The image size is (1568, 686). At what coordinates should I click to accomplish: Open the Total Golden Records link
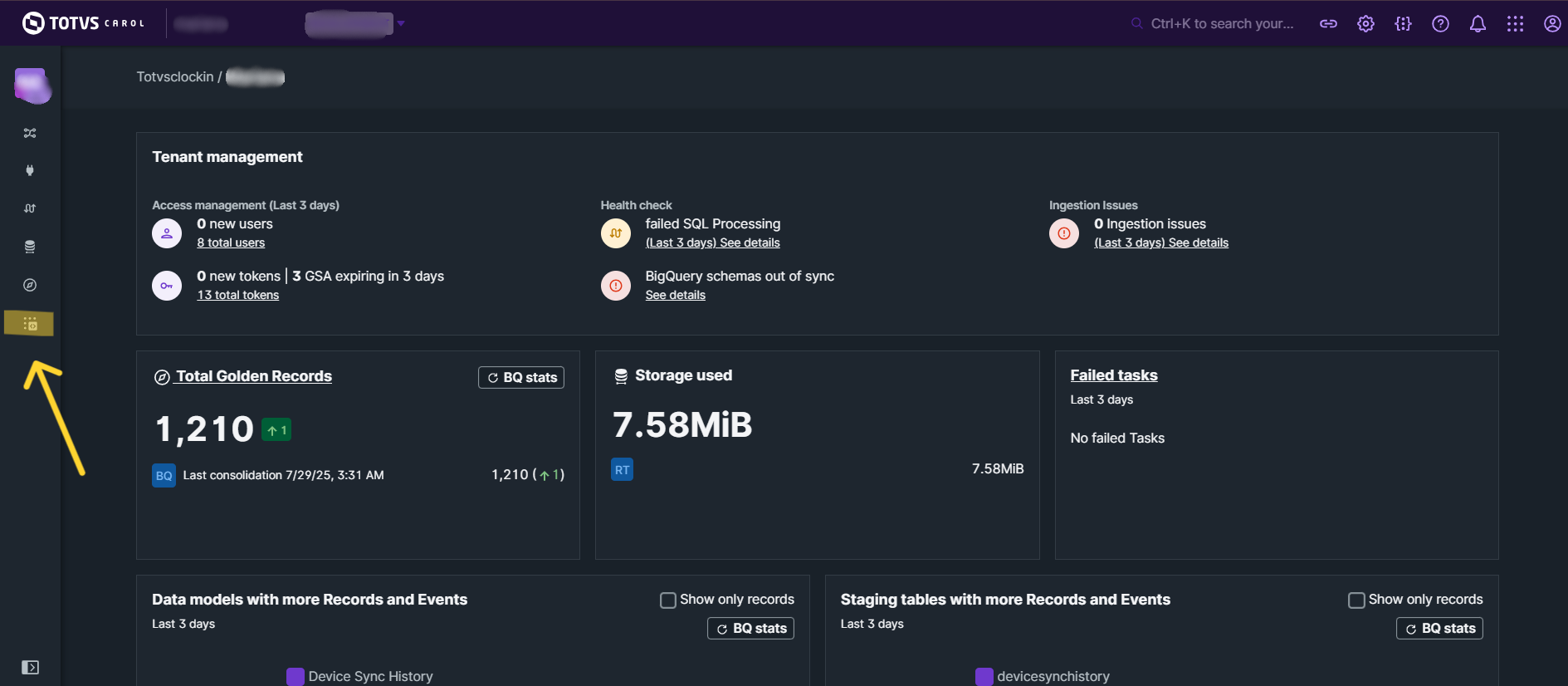(253, 376)
